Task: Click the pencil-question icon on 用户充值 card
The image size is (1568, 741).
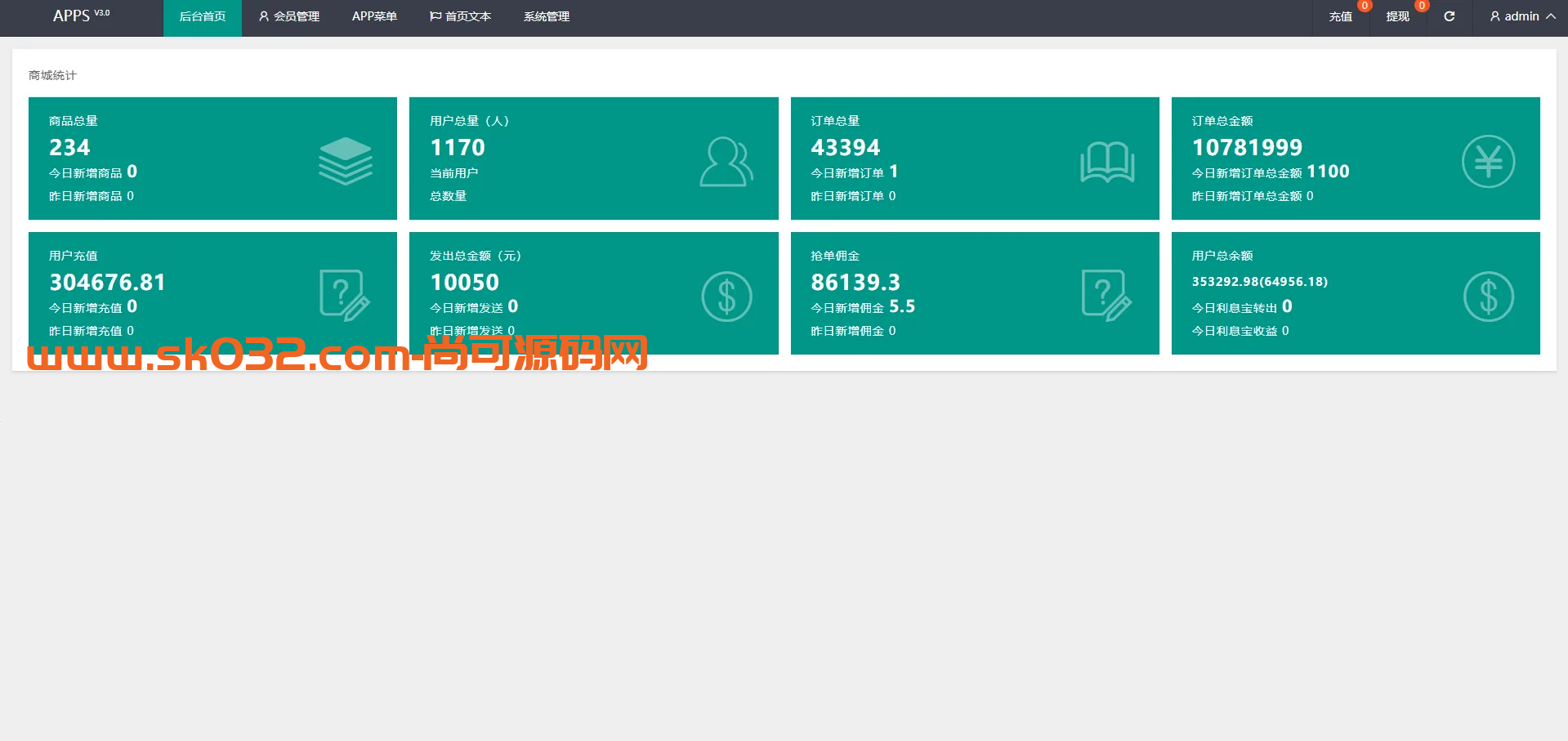Action: pos(345,295)
